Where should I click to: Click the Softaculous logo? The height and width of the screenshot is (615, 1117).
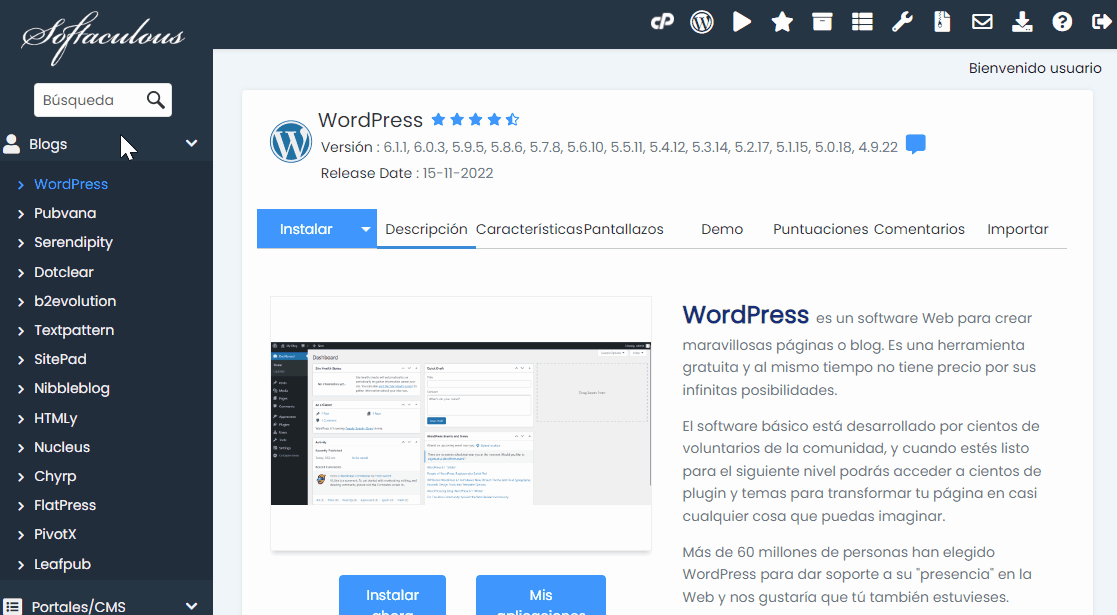pos(103,36)
